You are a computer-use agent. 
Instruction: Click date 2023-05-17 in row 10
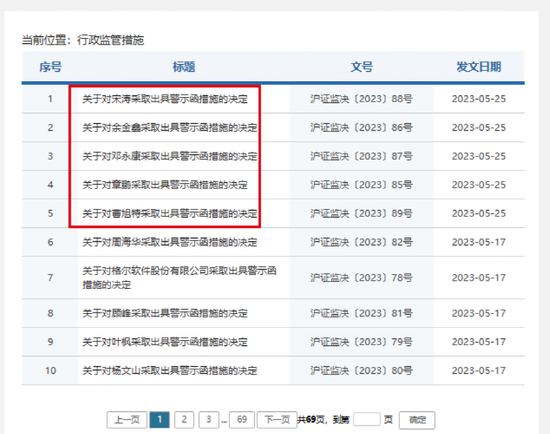(x=479, y=370)
